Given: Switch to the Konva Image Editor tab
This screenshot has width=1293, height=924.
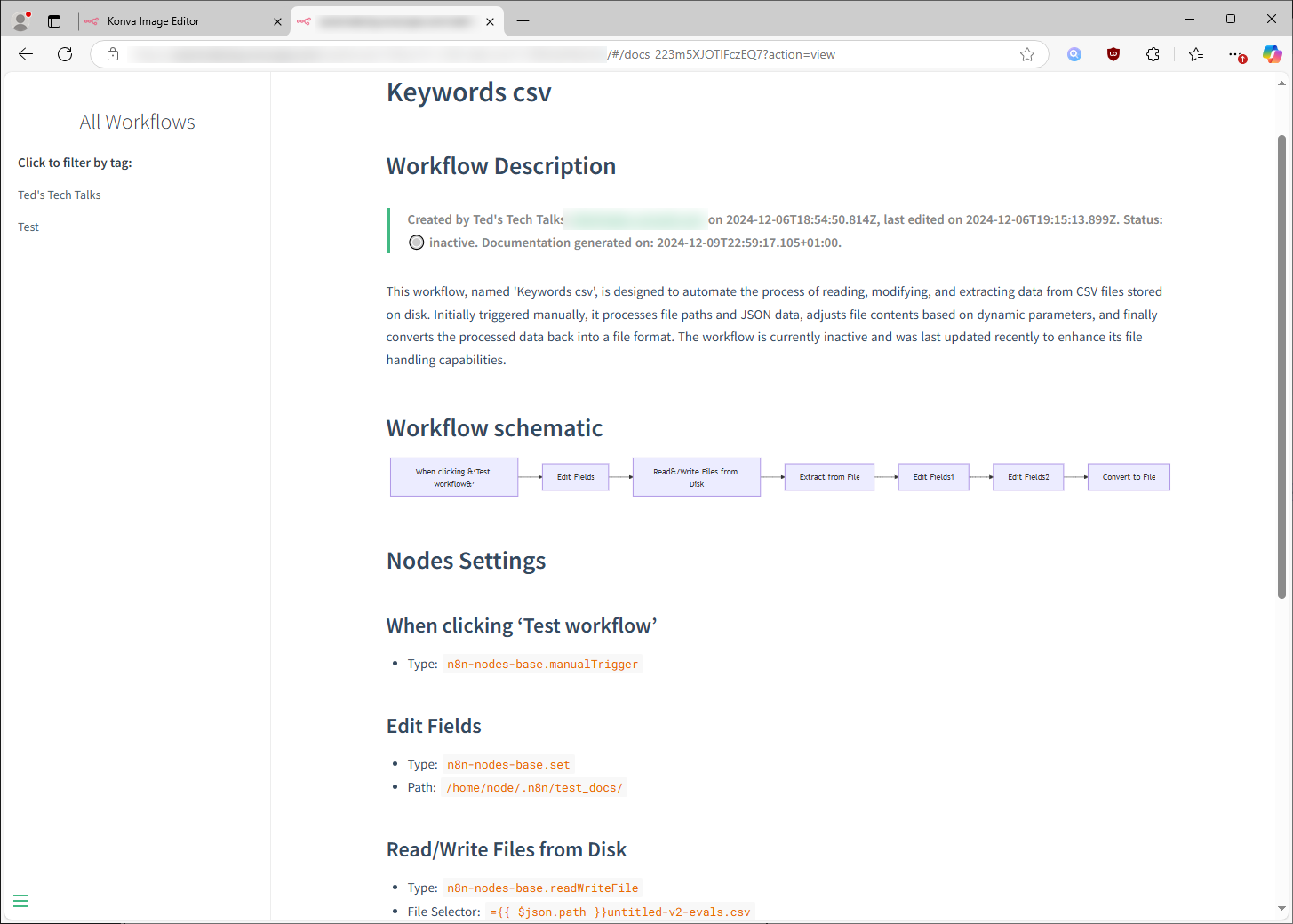Looking at the screenshot, I should pos(184,21).
